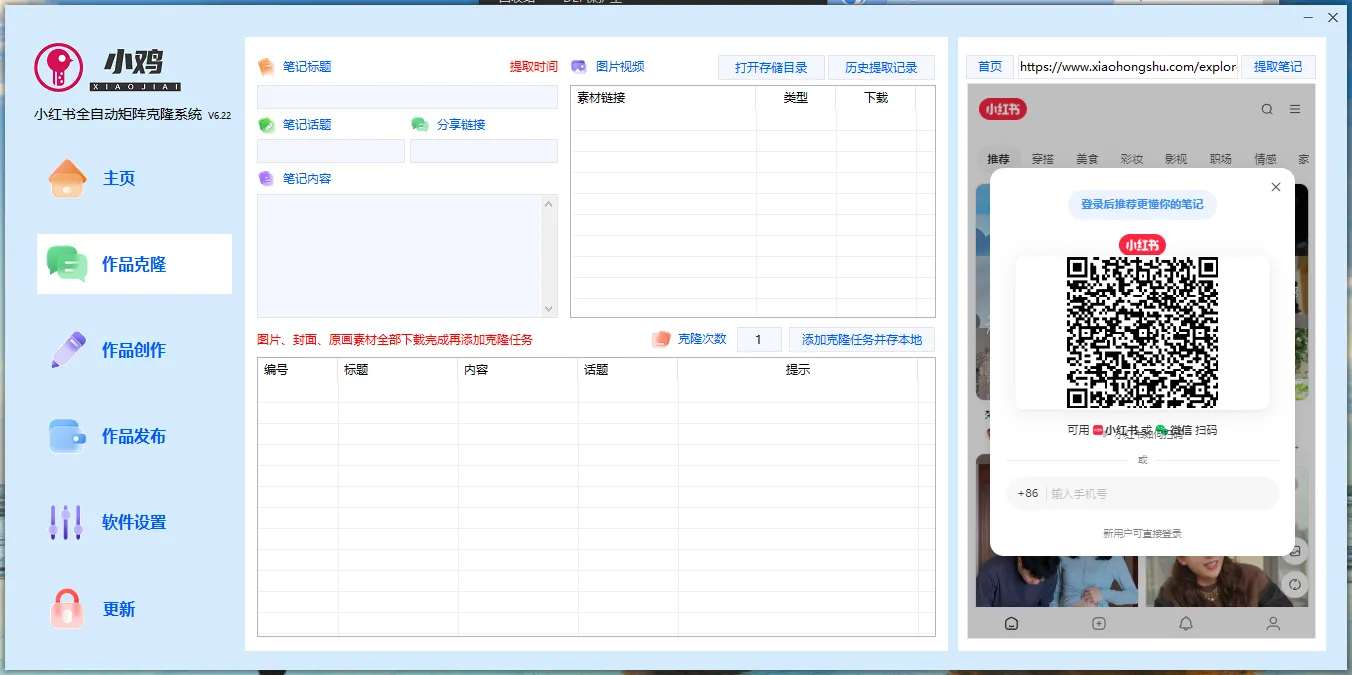The height and width of the screenshot is (675, 1352).
Task: Click the xiaohongshu URL address field
Action: [1128, 67]
